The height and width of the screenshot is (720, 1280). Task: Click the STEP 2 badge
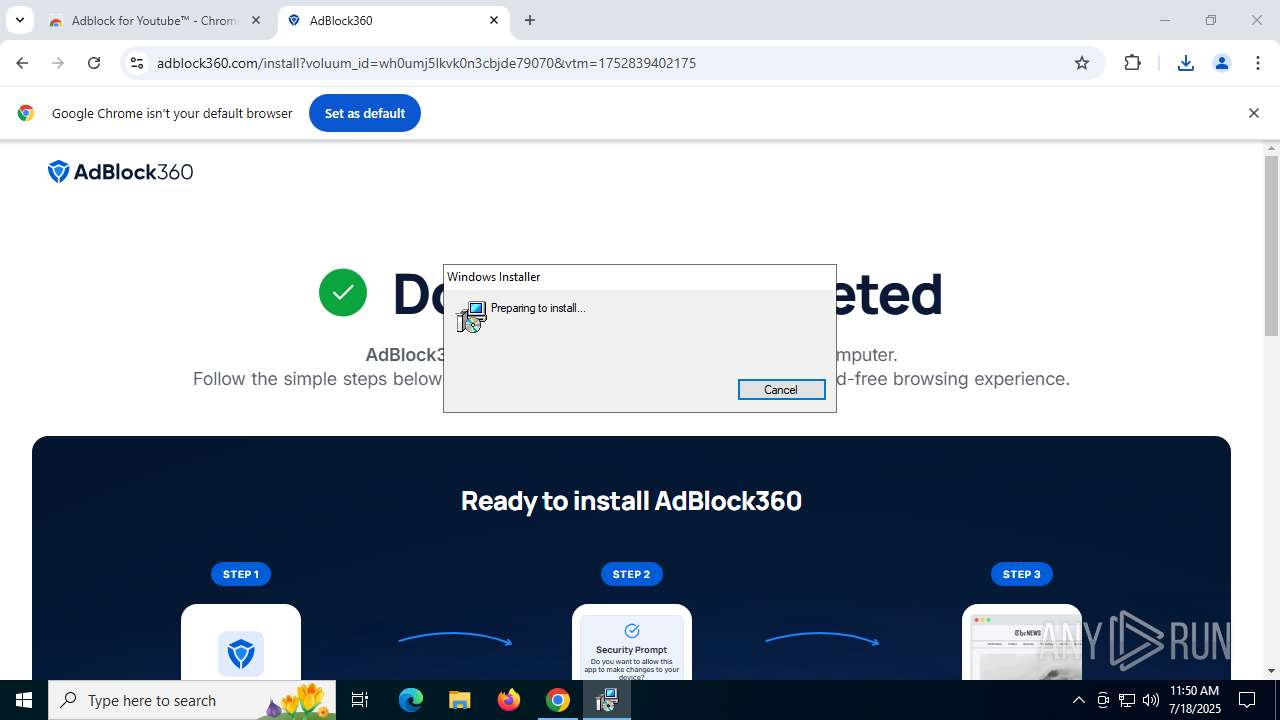tap(631, 574)
